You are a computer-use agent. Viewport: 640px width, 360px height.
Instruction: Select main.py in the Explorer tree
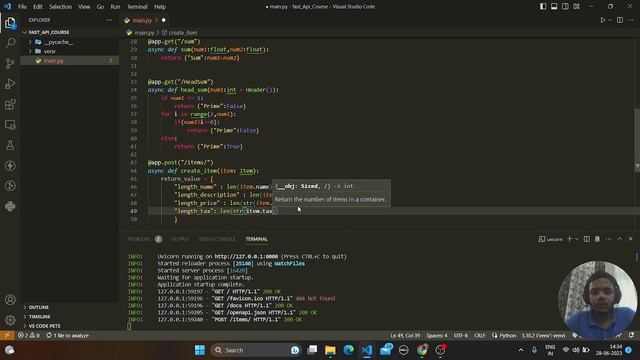tap(69, 61)
